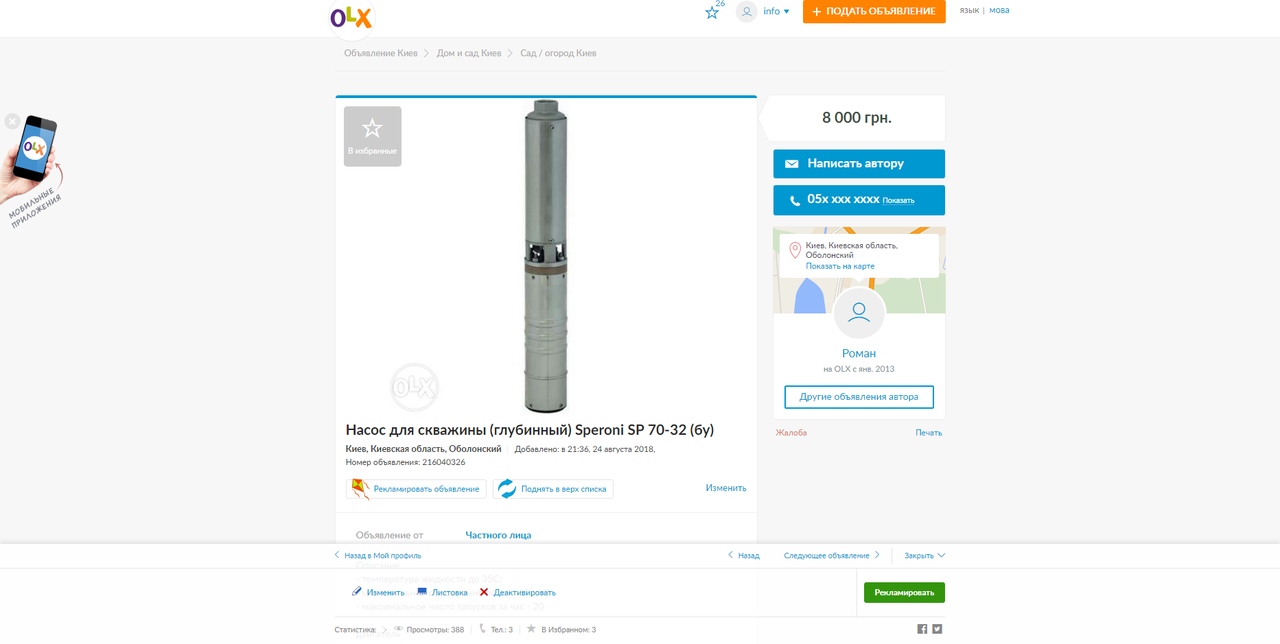
Task: Click the pencil Изменить action
Action: pyautogui.click(x=378, y=592)
